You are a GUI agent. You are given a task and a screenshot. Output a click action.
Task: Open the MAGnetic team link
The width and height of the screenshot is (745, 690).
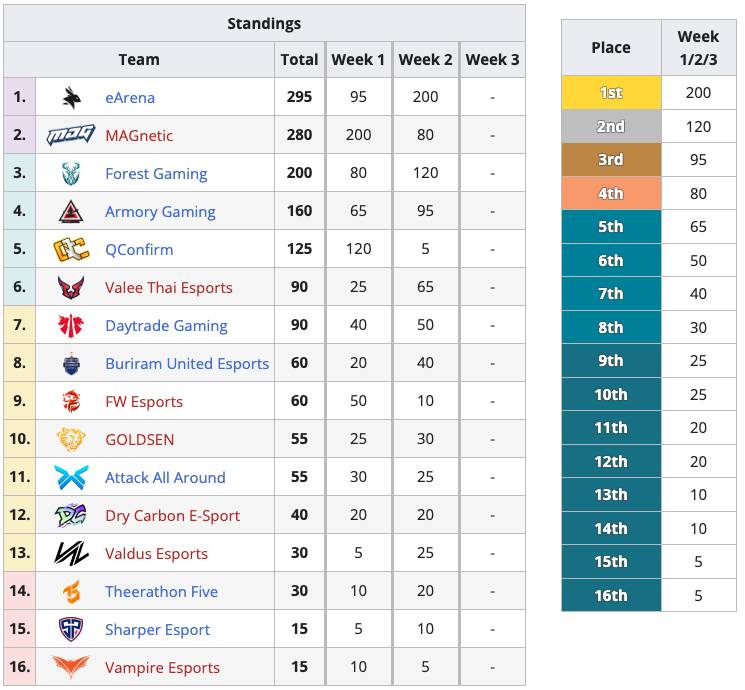(x=139, y=135)
